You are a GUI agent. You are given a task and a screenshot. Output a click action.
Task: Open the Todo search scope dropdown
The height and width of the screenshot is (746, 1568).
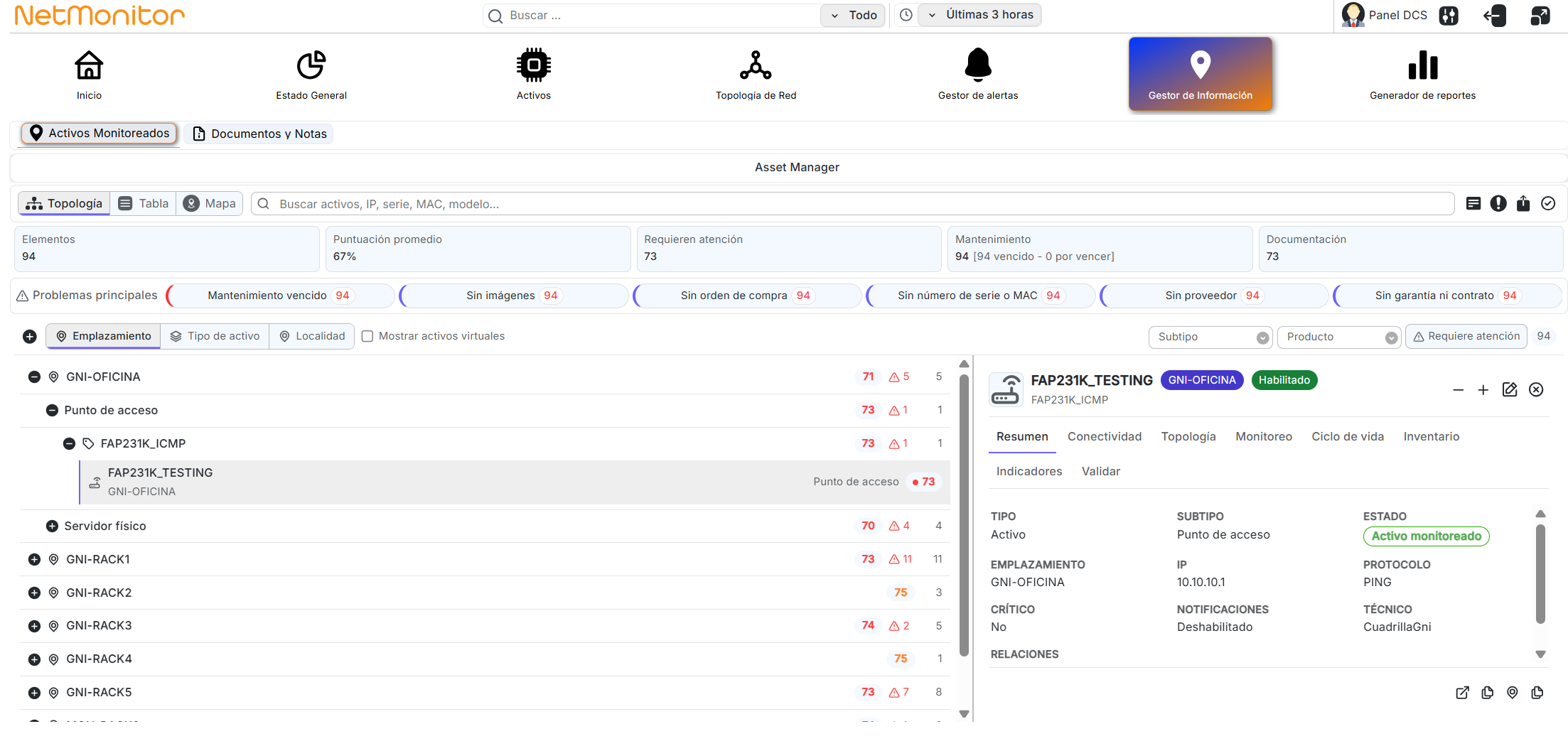[853, 15]
